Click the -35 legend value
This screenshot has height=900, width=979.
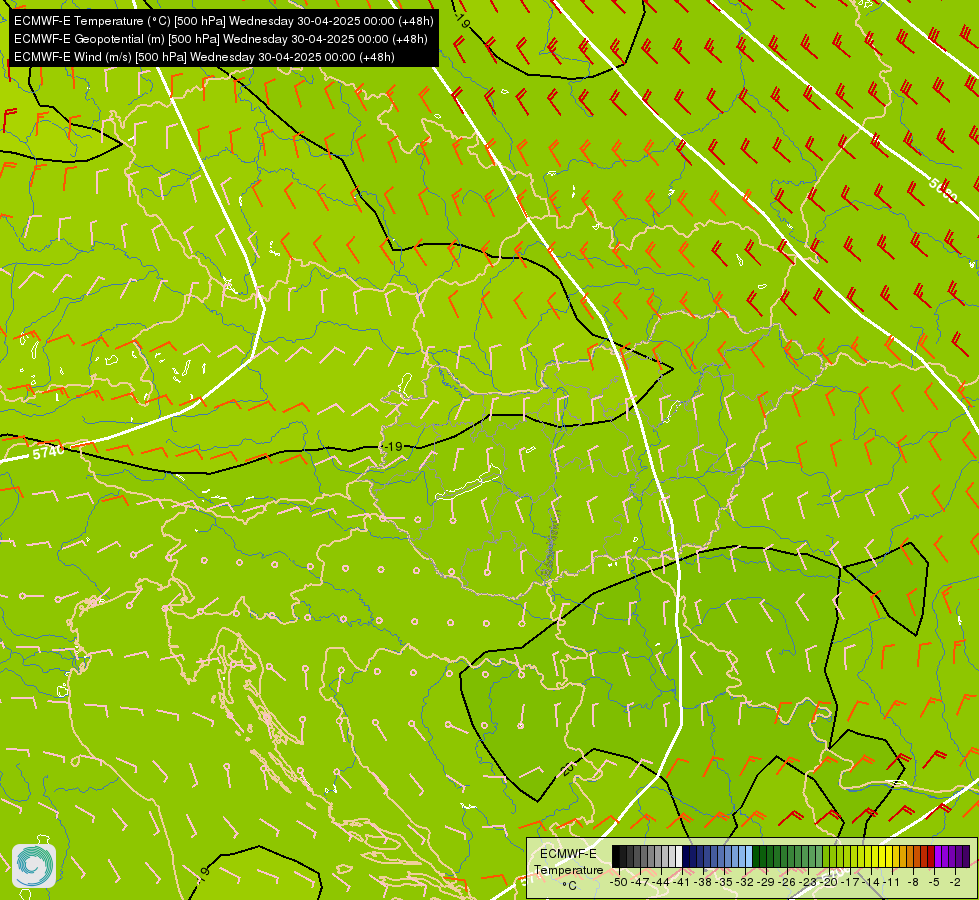[724, 882]
